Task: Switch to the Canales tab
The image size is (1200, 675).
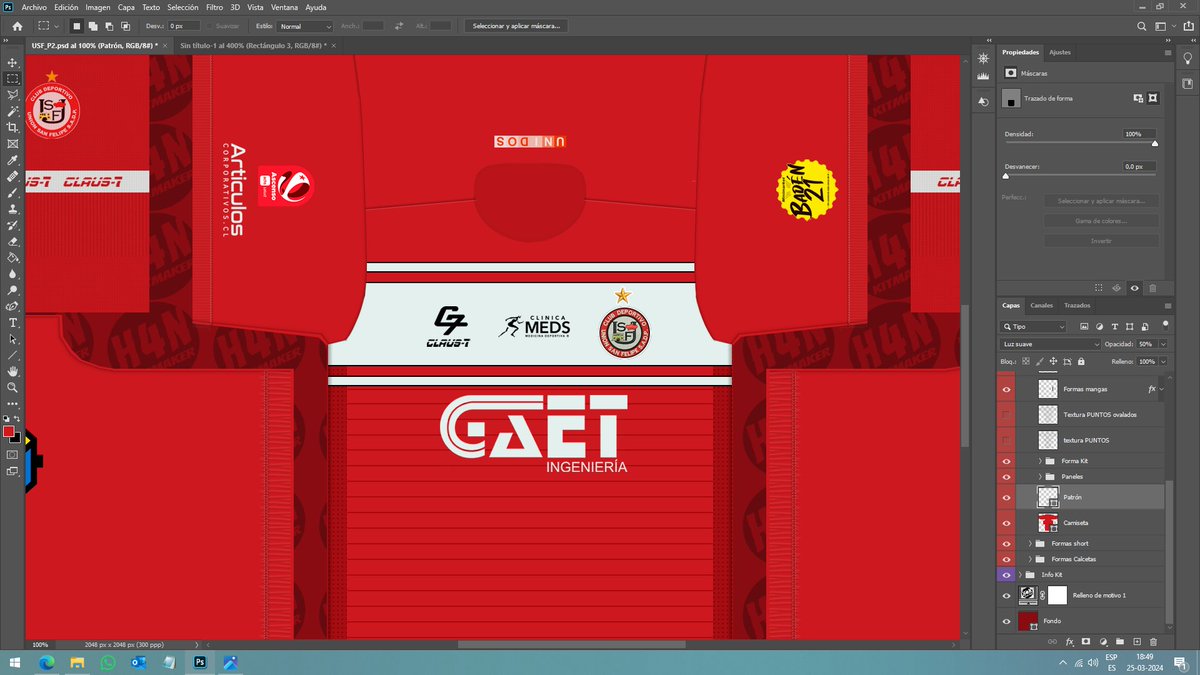Action: coord(1041,305)
